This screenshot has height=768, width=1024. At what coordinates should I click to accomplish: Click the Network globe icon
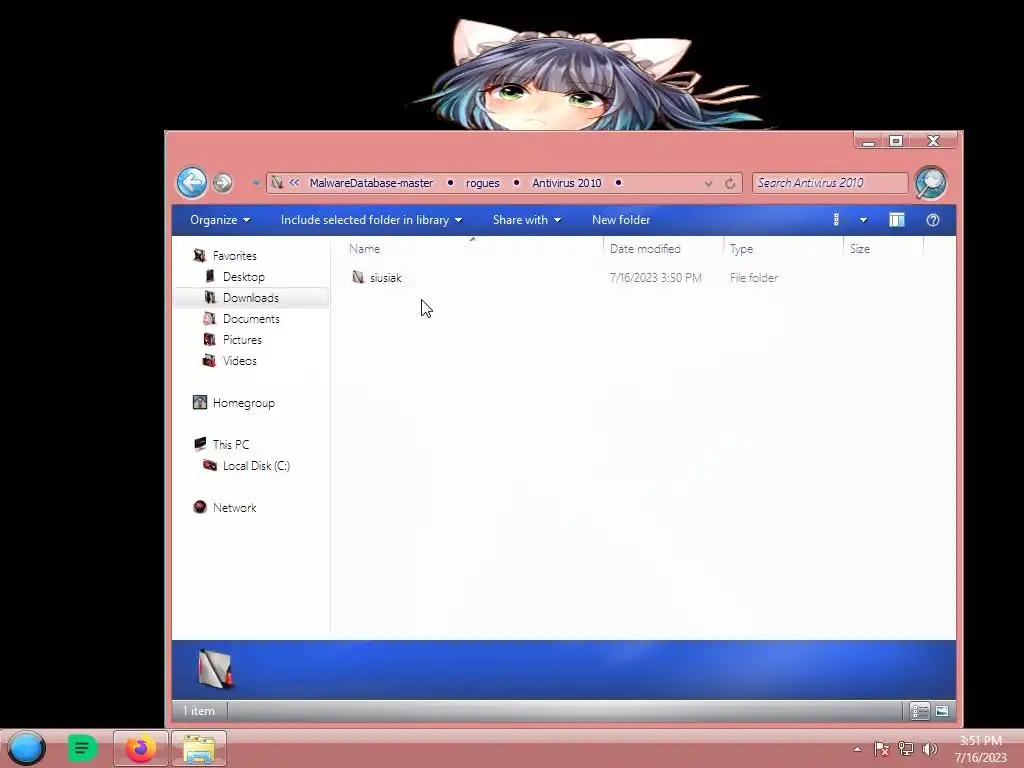pyautogui.click(x=200, y=507)
